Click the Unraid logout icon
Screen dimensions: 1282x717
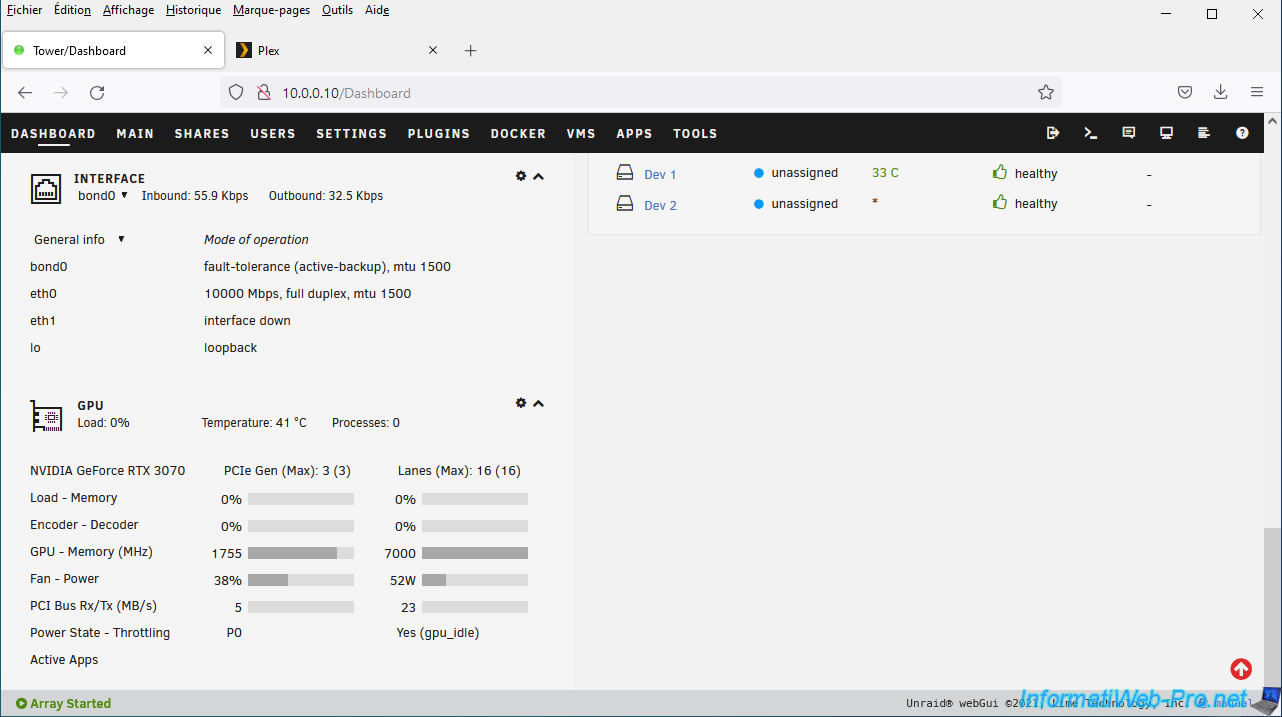point(1053,133)
